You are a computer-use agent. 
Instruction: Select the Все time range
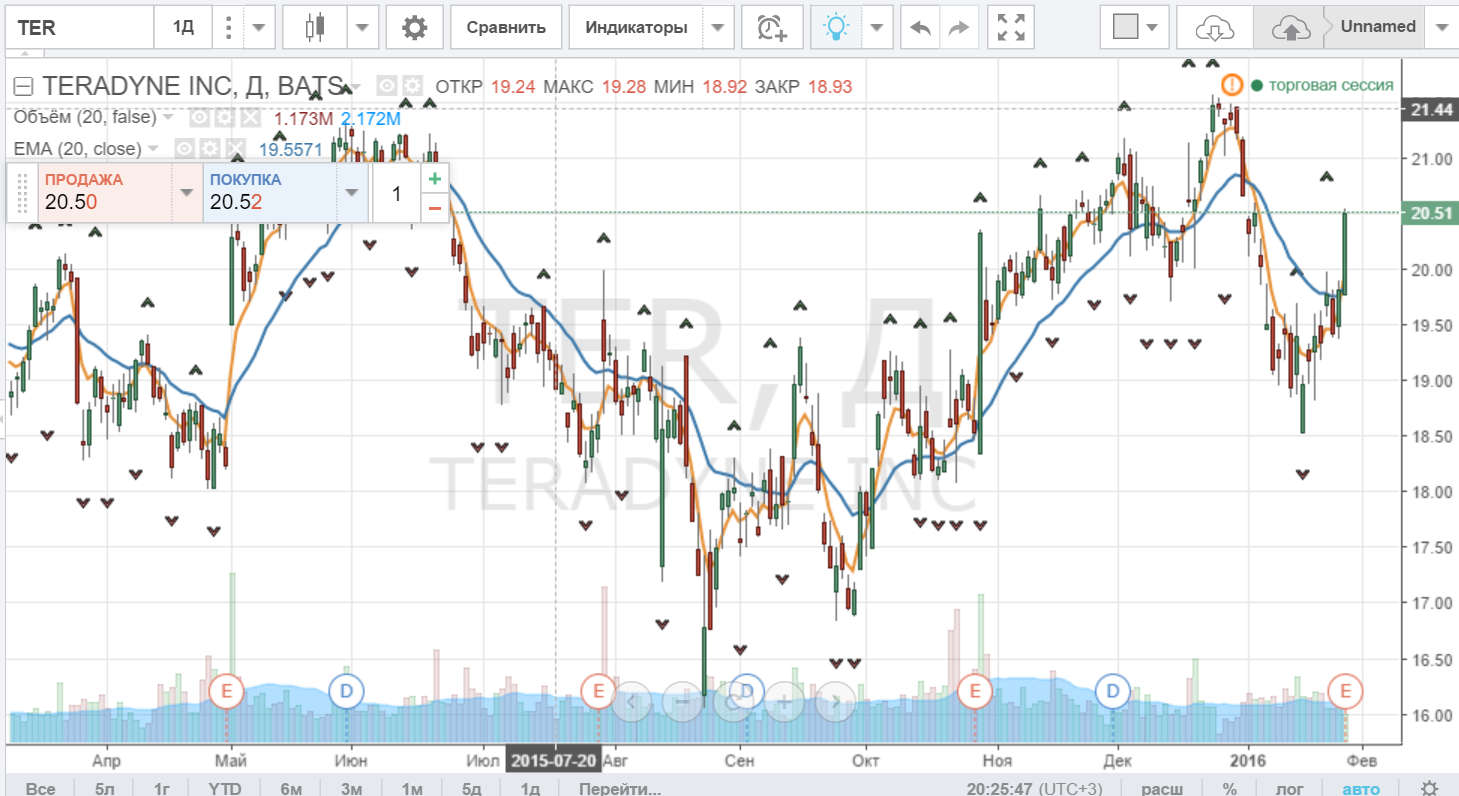[x=41, y=788]
